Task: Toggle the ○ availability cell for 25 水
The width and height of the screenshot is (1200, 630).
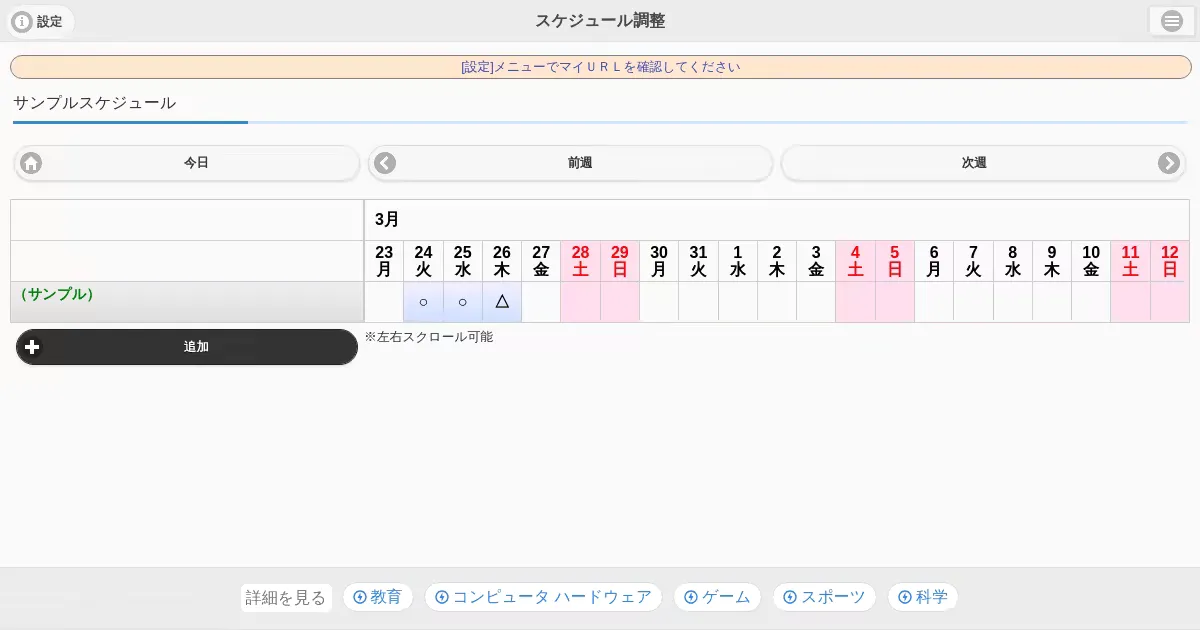Action: pos(462,301)
